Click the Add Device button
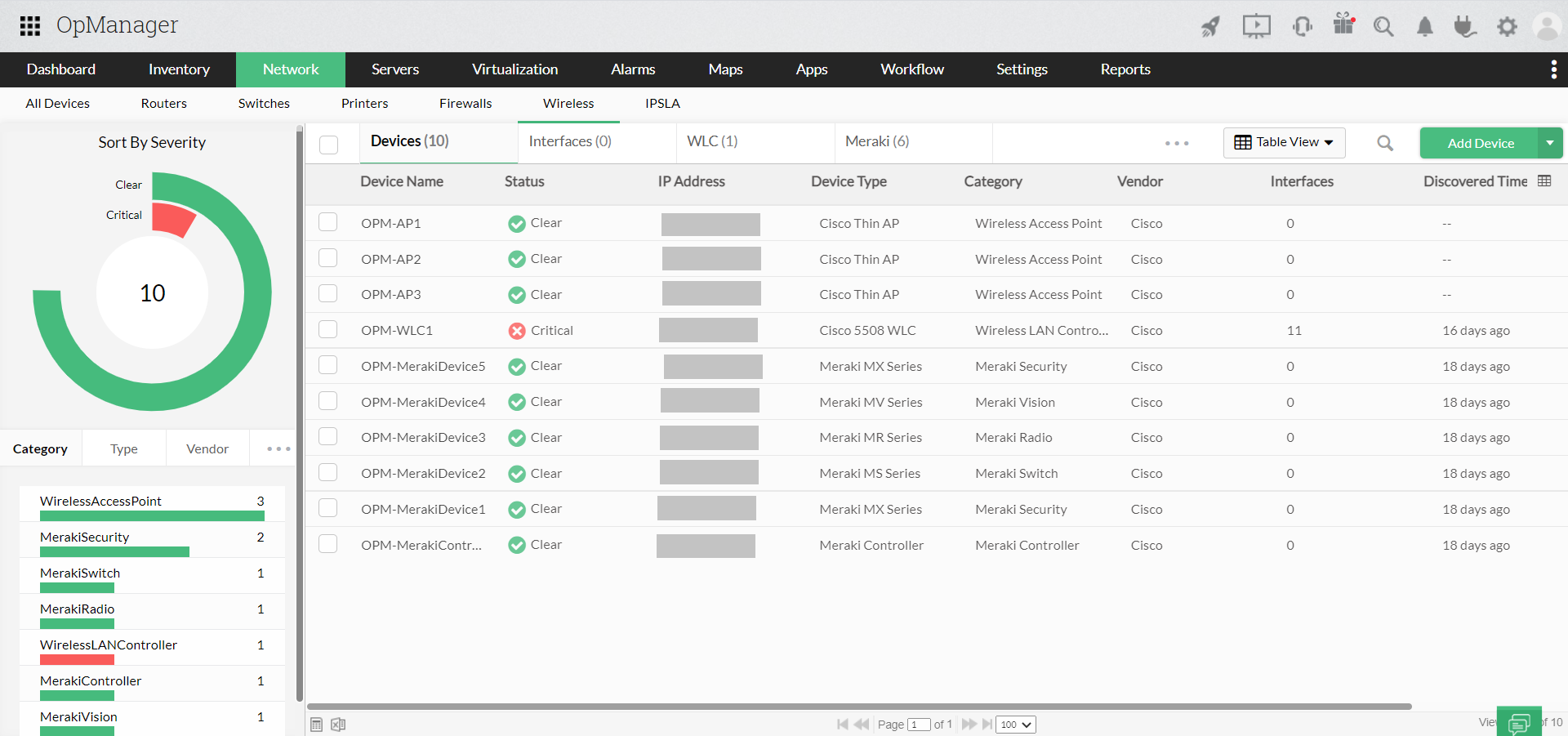The height and width of the screenshot is (736, 1568). pos(1480,143)
